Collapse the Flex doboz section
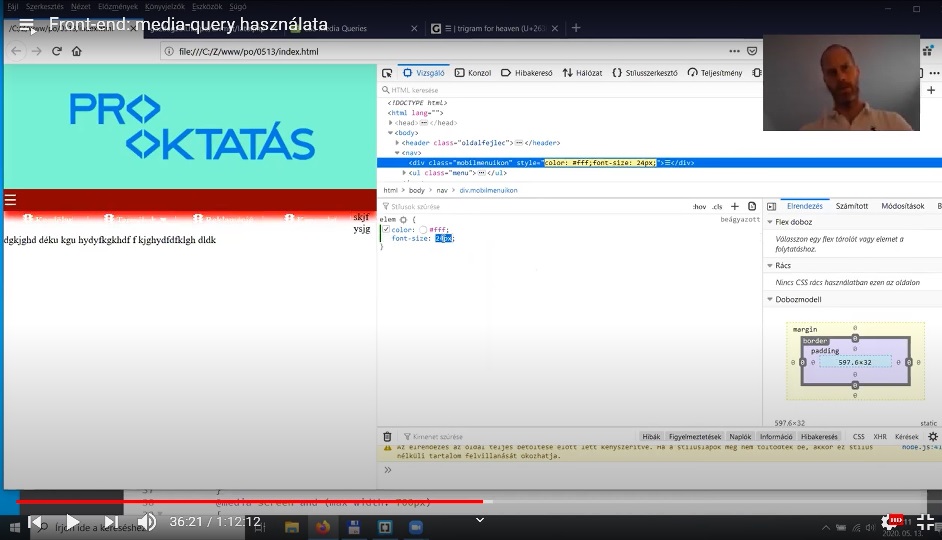 point(770,222)
